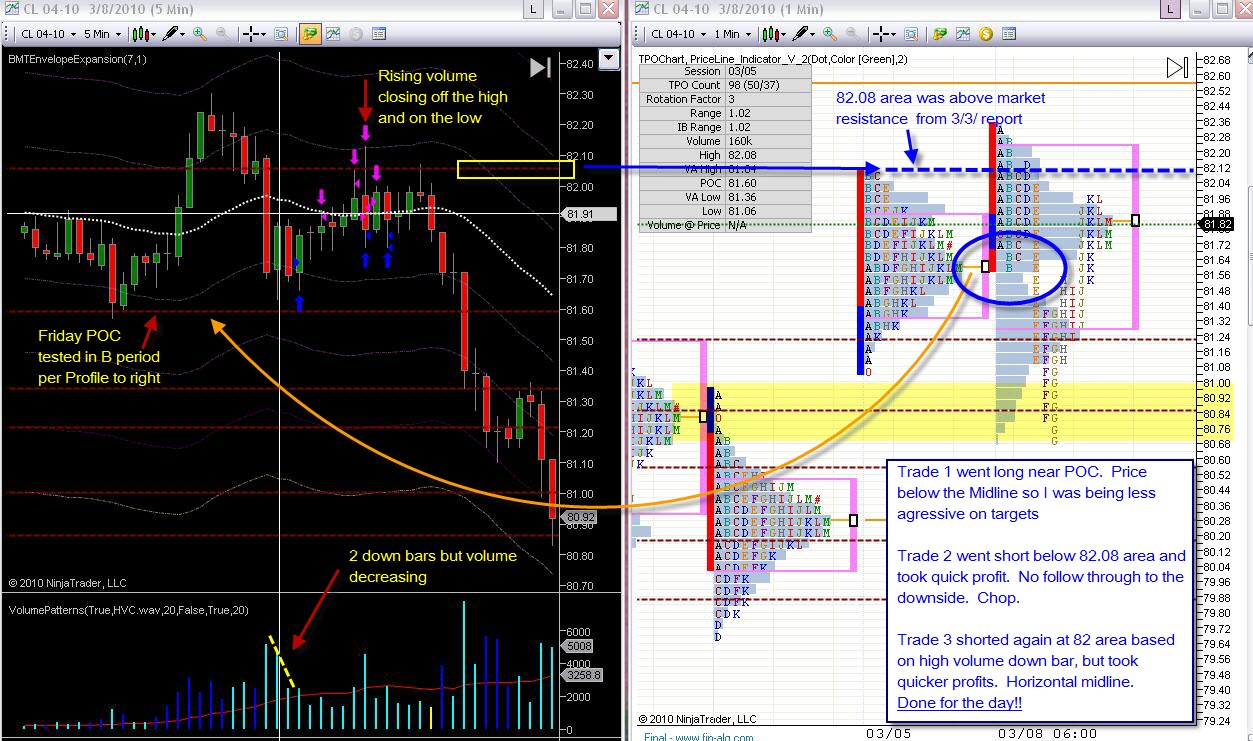Select the TPOChart, PriceLine_Indicator label
Viewport: 1253px width, 741px height.
pyautogui.click(x=773, y=58)
